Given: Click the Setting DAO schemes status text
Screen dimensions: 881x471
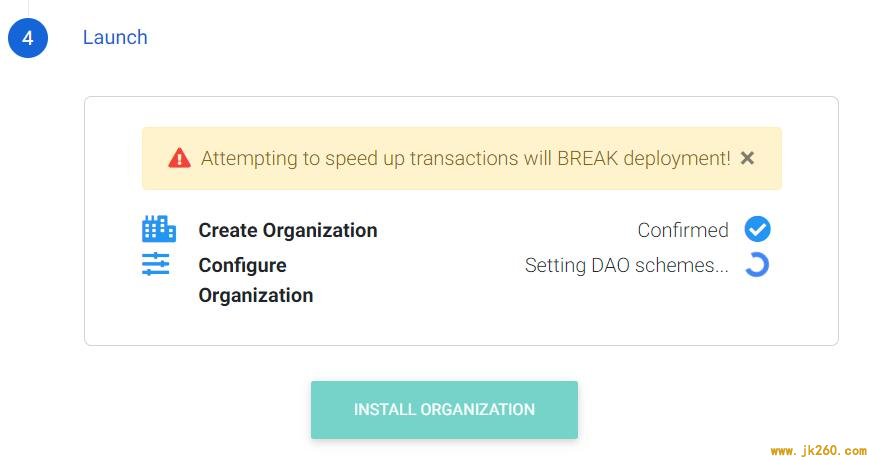Looking at the screenshot, I should 626,265.
